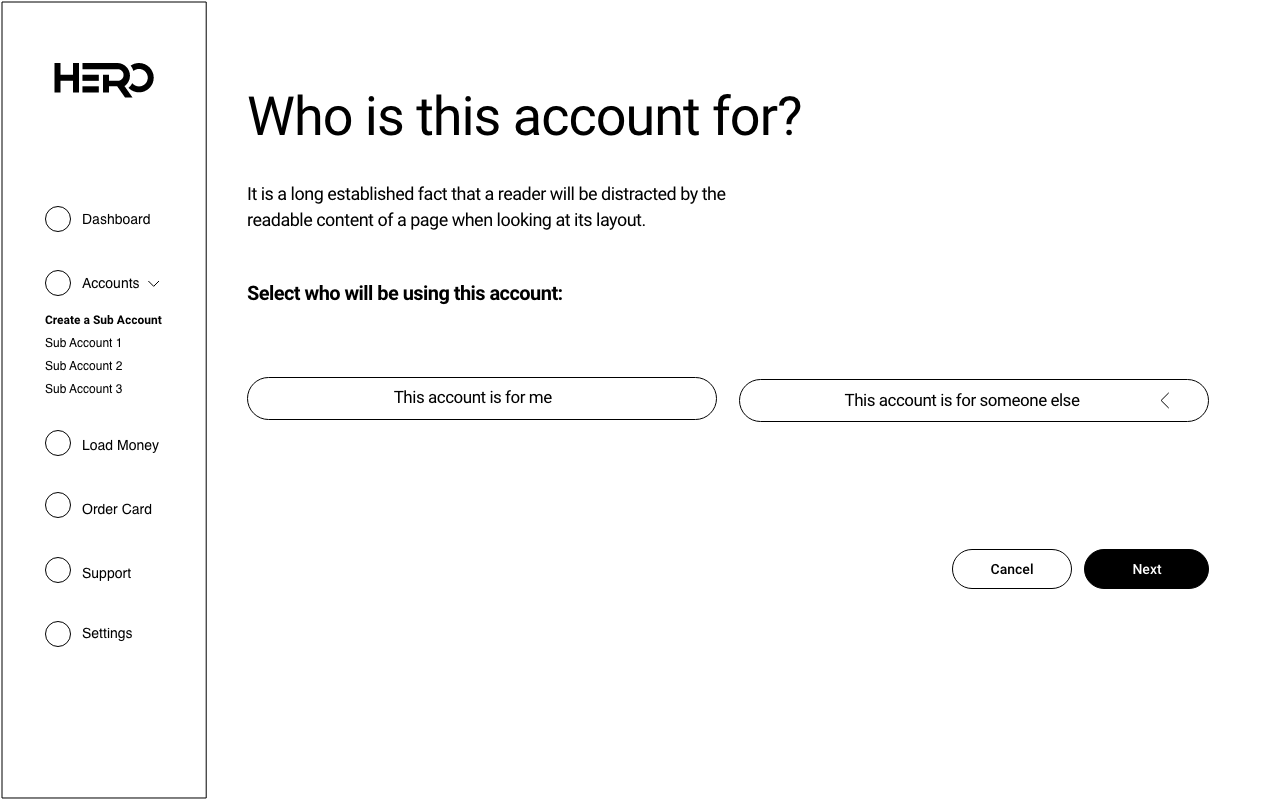Screen dimensions: 1280x800
Task: Click the Dashboard circle icon
Action: click(x=58, y=219)
